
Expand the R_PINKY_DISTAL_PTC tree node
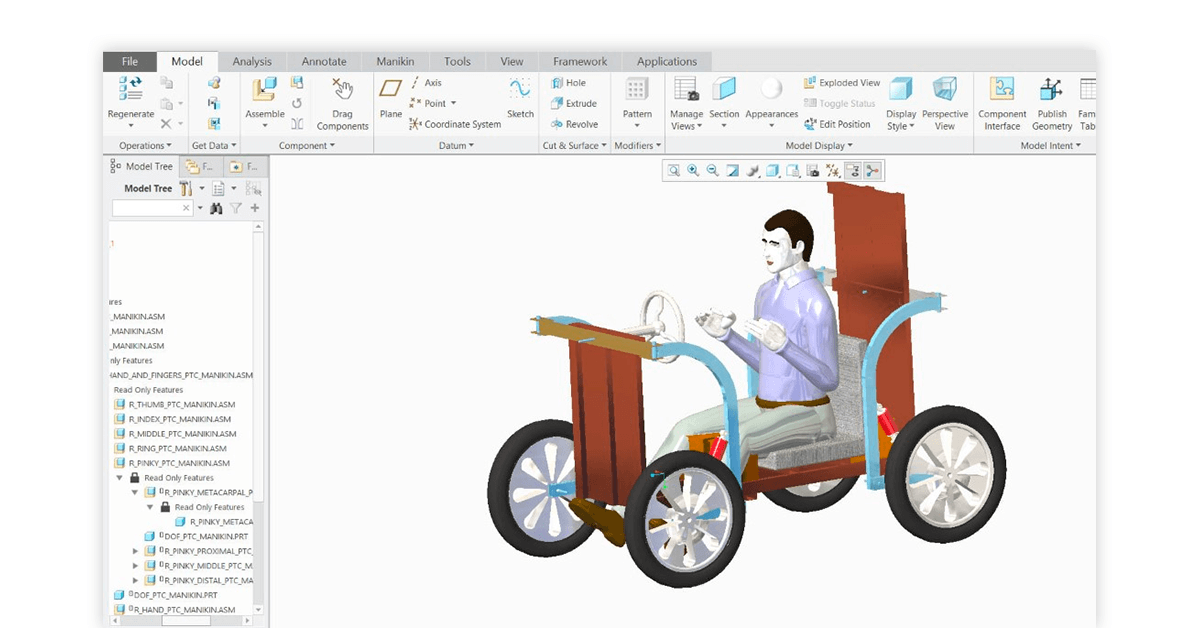click(136, 580)
